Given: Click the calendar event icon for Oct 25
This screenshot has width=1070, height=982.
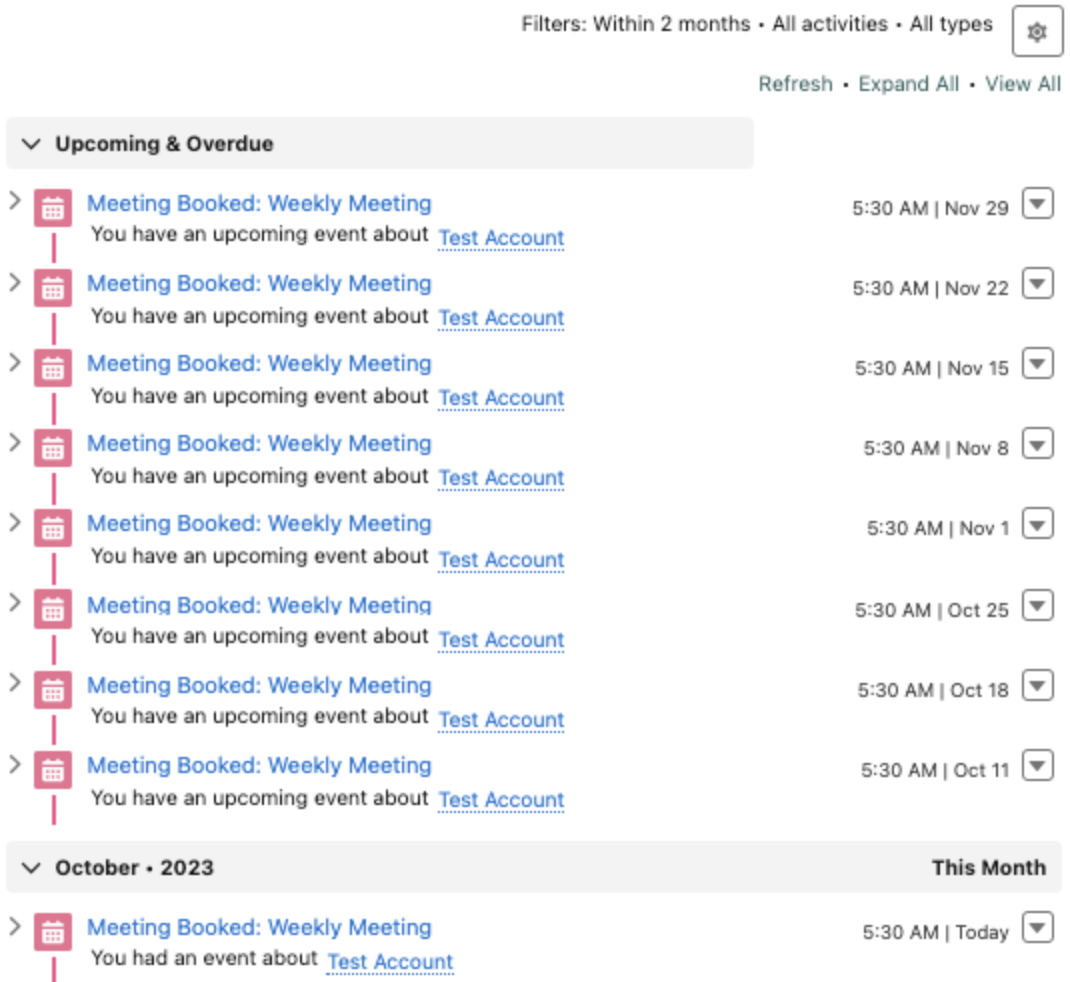Looking at the screenshot, I should [x=53, y=609].
